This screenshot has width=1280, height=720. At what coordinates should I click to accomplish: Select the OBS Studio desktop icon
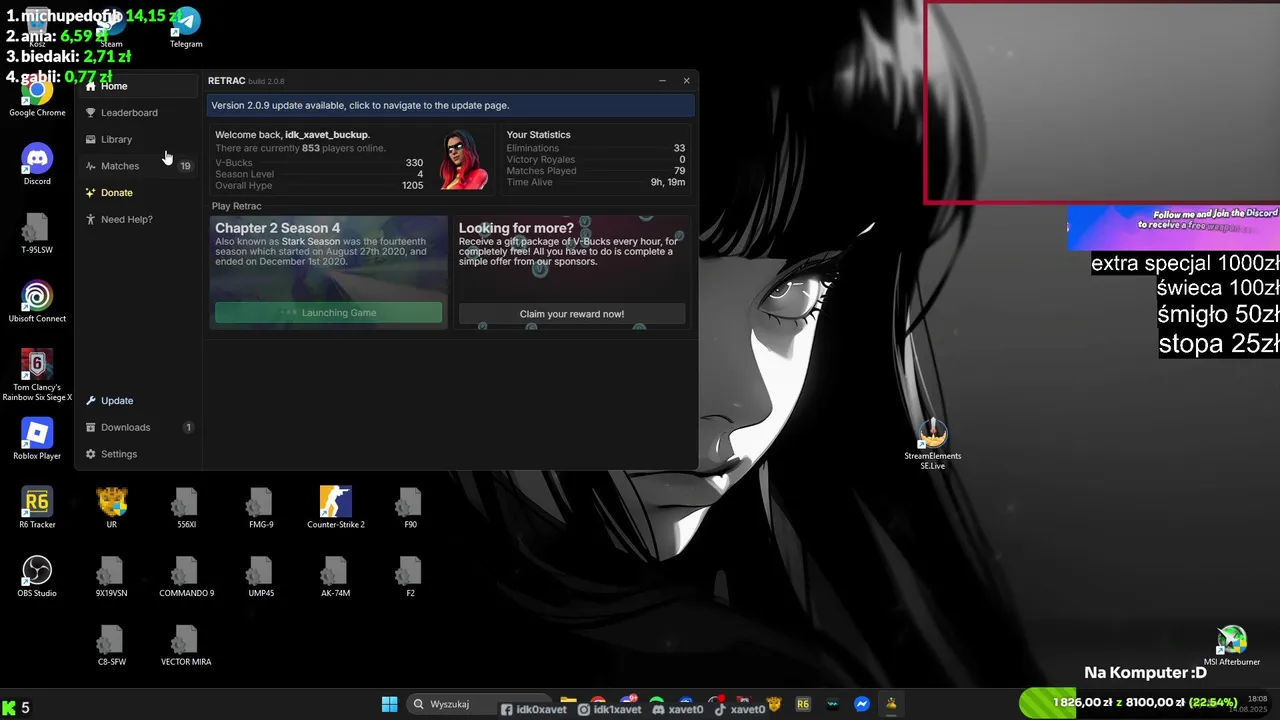(37, 577)
